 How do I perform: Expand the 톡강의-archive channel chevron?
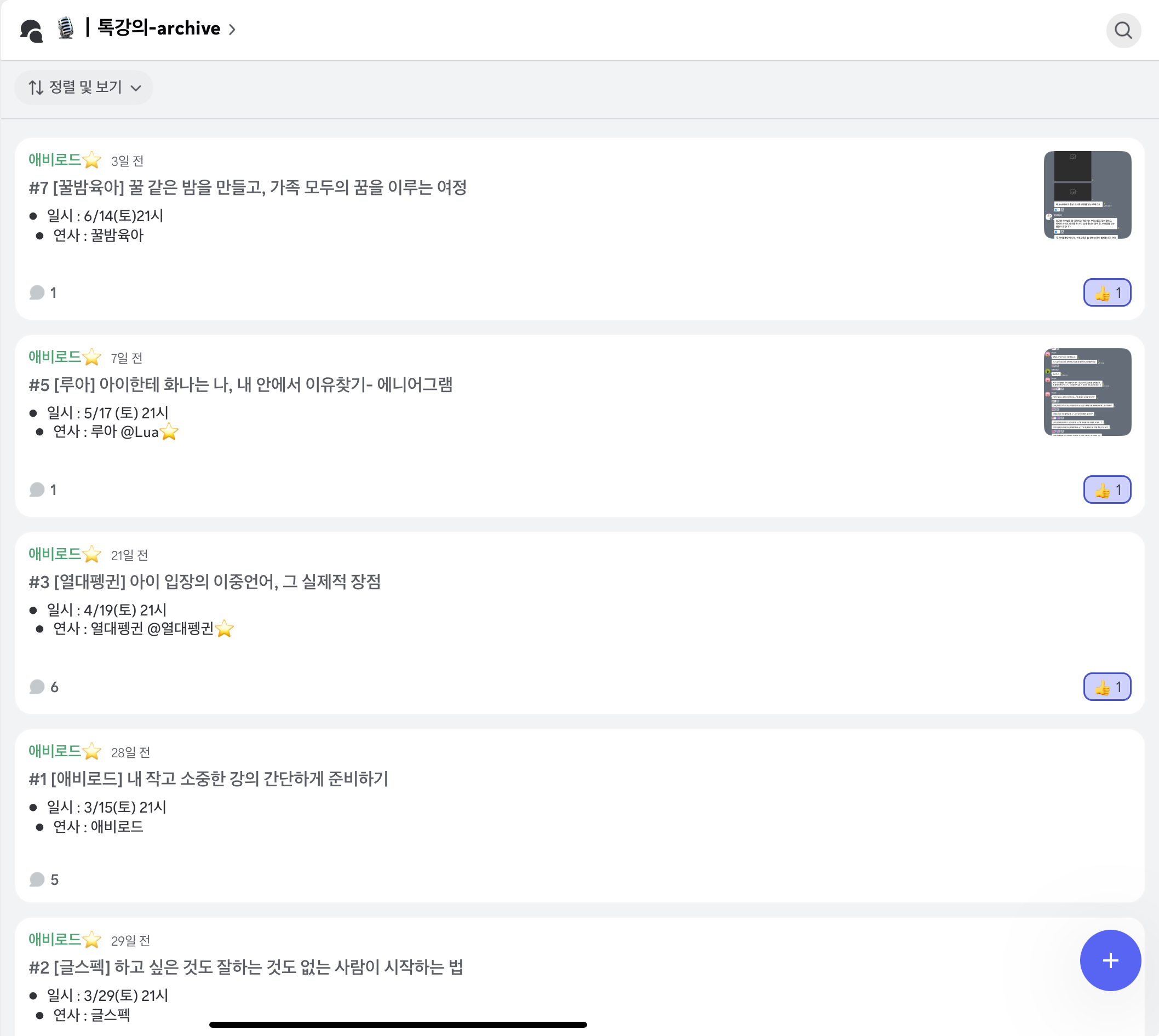[232, 30]
